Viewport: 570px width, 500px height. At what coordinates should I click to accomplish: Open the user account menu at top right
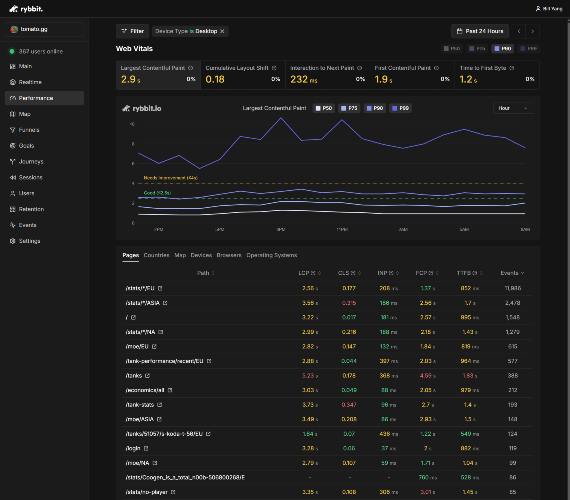(x=549, y=9)
